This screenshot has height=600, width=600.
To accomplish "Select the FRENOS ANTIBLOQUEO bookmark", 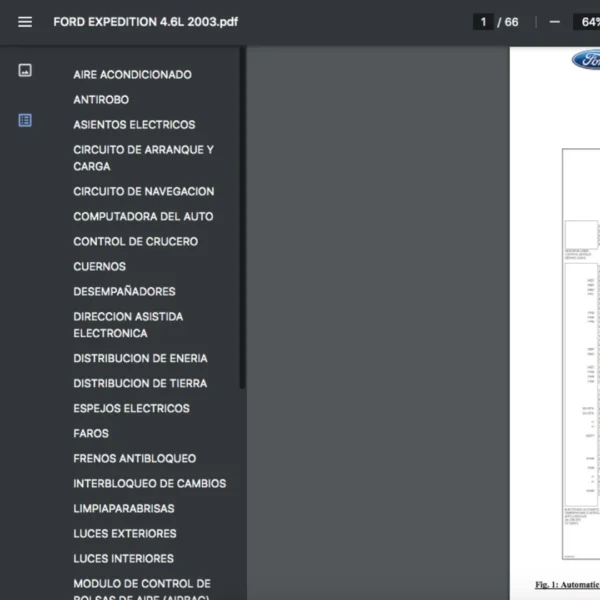I will point(134,458).
